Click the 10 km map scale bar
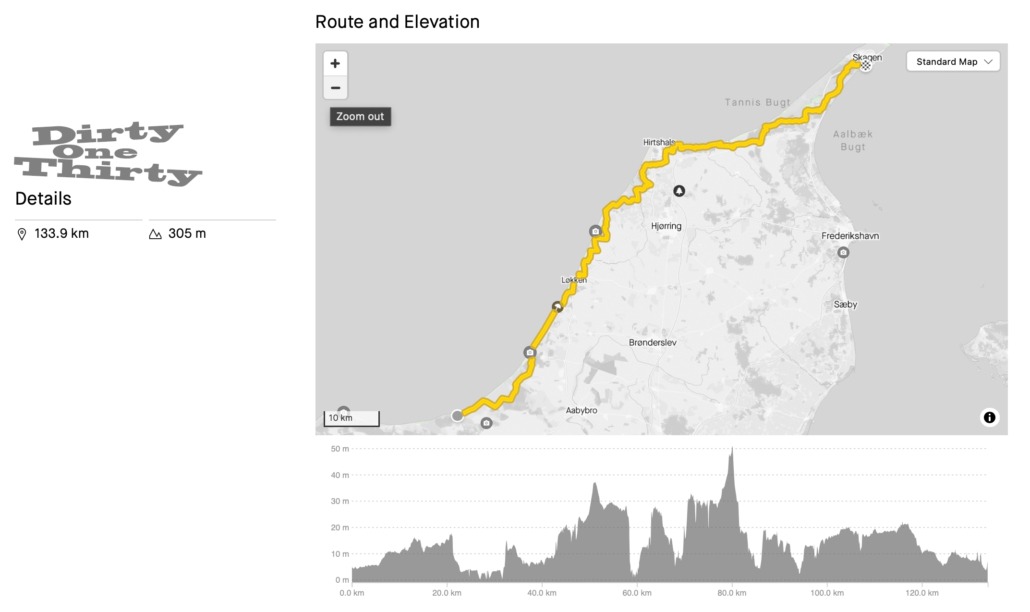 pyautogui.click(x=351, y=418)
